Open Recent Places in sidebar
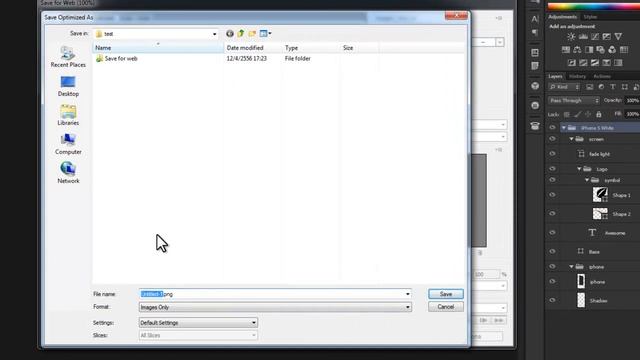Viewport: 640px width, 360px height. [68, 57]
